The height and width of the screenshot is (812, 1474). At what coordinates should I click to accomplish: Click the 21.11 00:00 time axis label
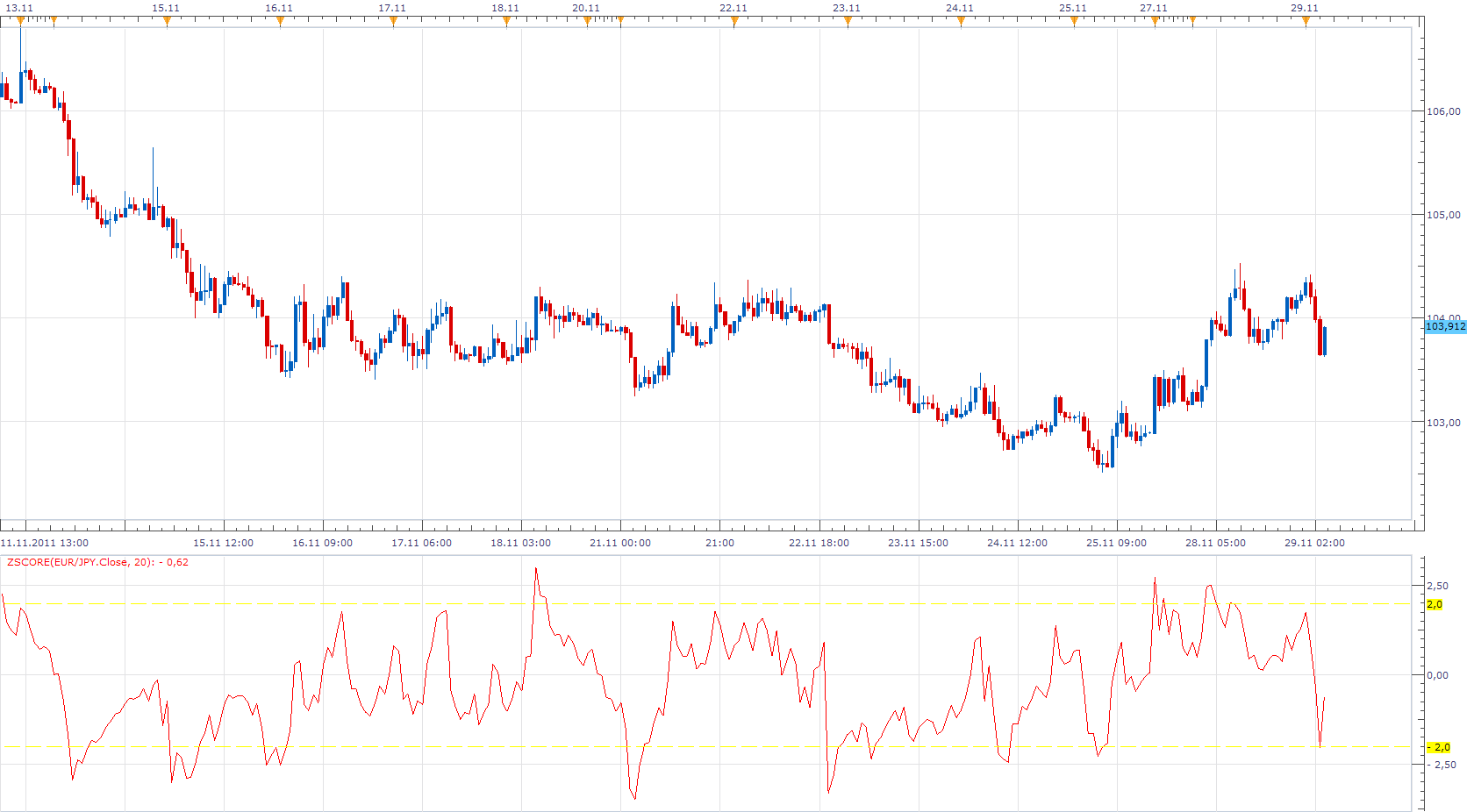click(x=620, y=543)
